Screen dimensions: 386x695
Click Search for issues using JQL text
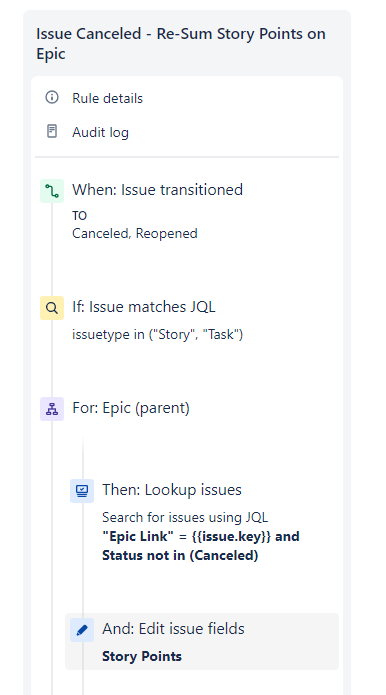[x=185, y=517]
